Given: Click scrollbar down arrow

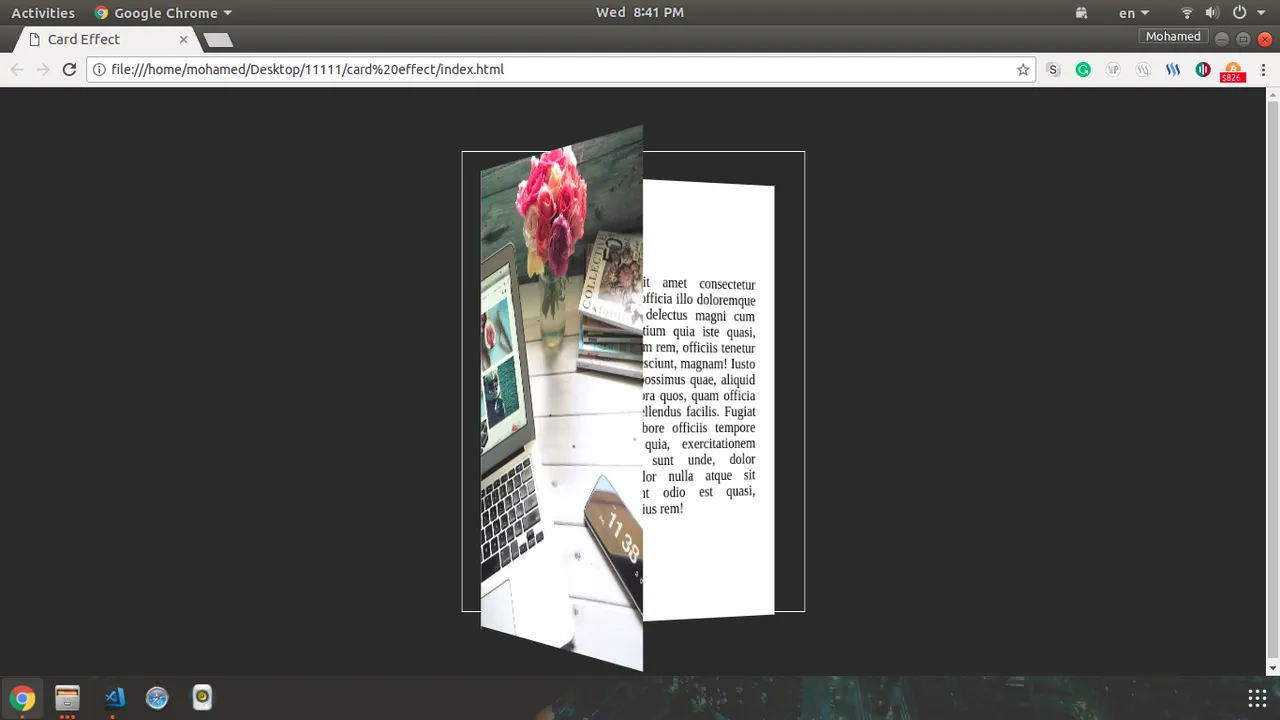Looking at the screenshot, I should 1272,668.
